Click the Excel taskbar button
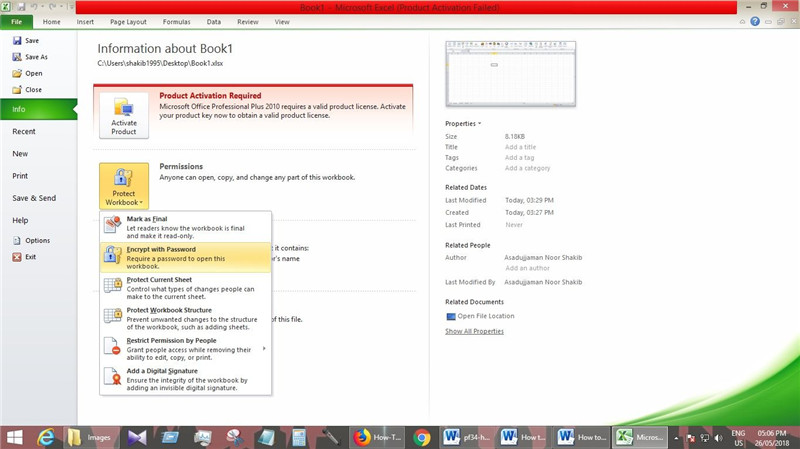800x449 pixels. 640,437
